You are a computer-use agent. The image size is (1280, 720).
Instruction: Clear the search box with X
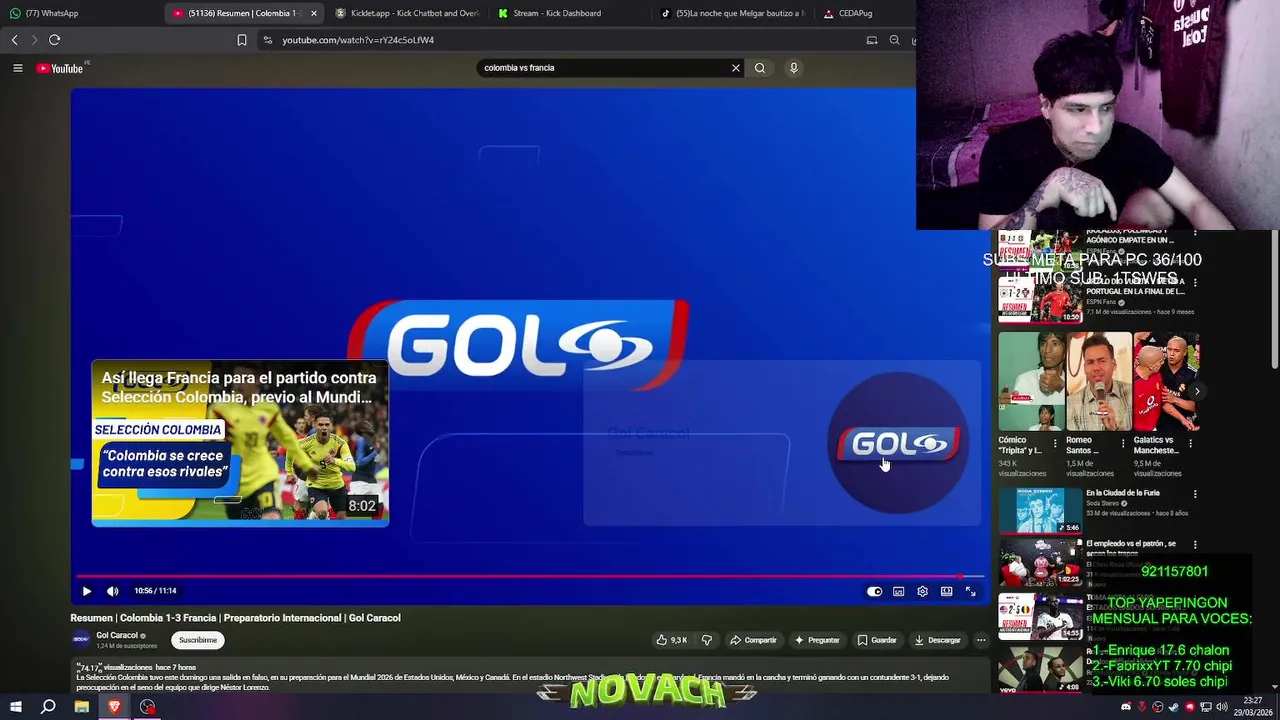736,68
